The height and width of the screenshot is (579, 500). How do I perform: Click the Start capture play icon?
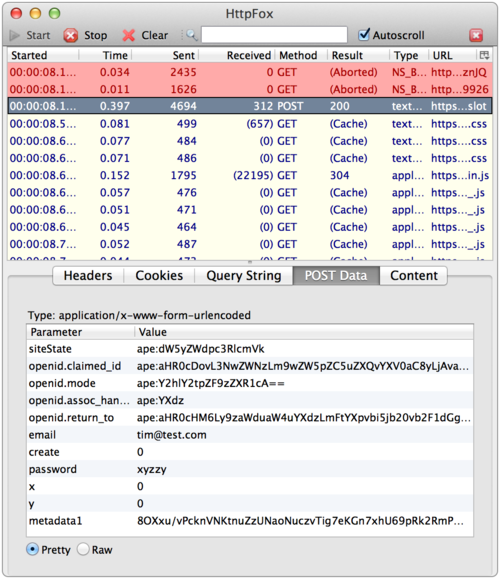[14, 35]
